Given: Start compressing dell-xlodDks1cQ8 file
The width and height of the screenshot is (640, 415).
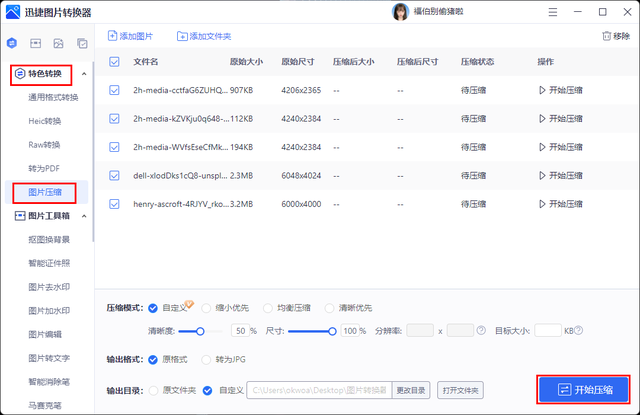Looking at the screenshot, I should click(x=560, y=175).
